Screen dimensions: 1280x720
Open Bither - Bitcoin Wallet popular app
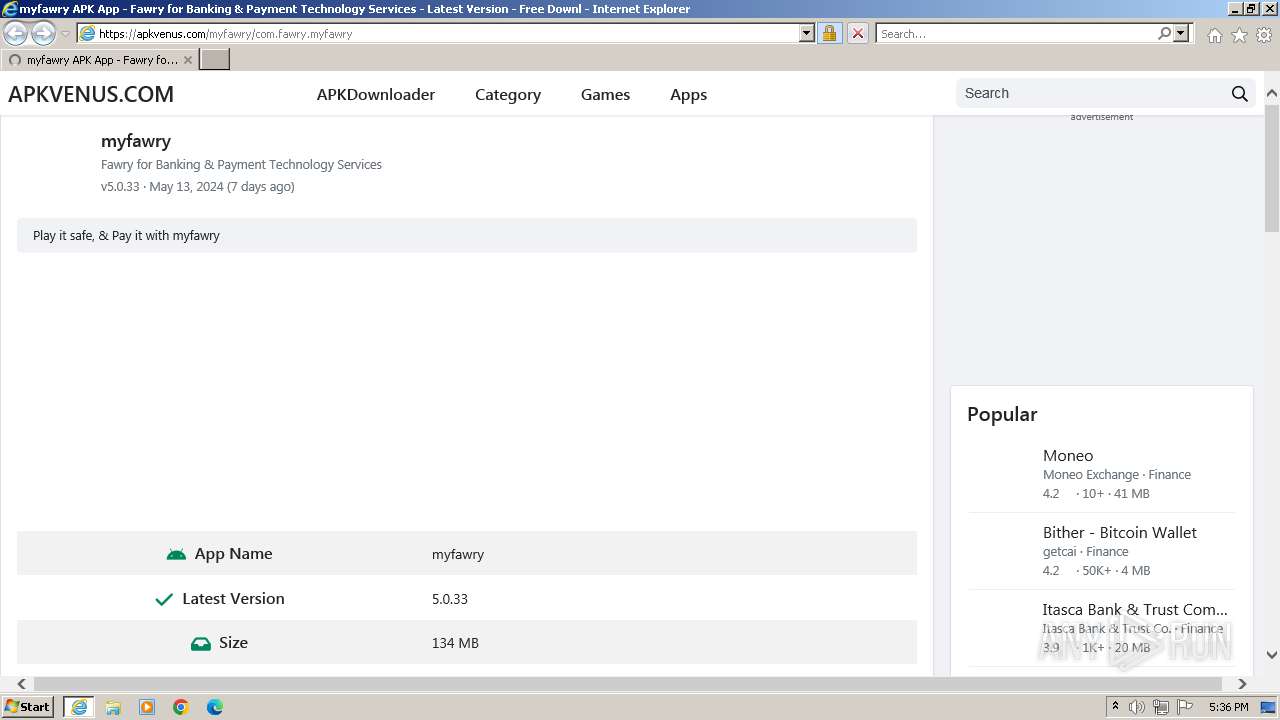pos(1120,532)
